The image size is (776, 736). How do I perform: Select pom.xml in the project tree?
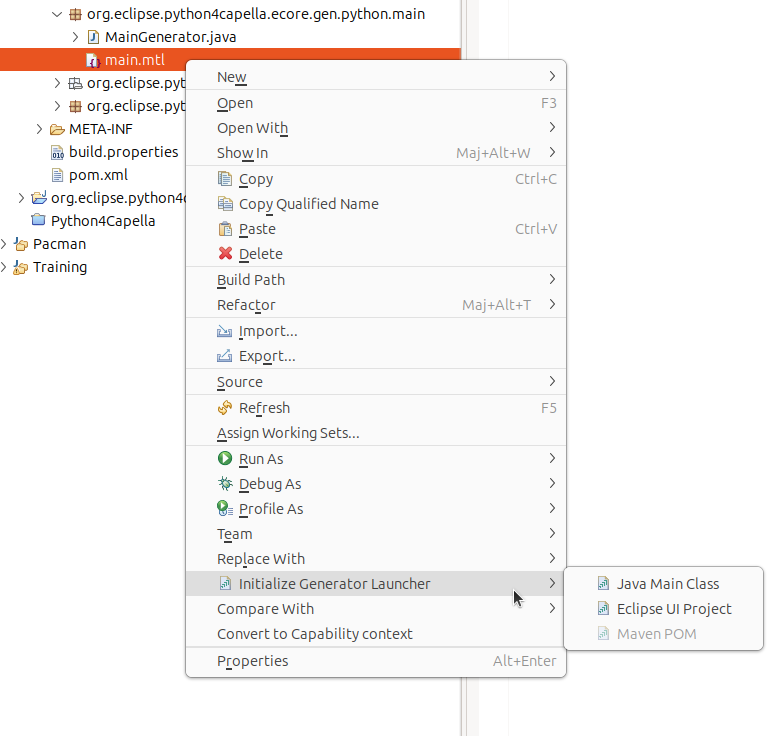tap(98, 175)
